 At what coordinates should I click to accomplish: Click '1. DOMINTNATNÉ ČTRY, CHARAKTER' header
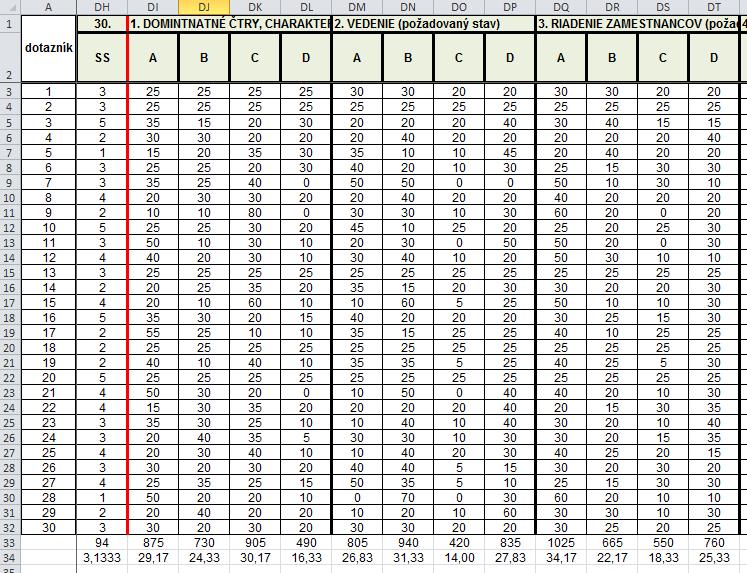click(230, 24)
